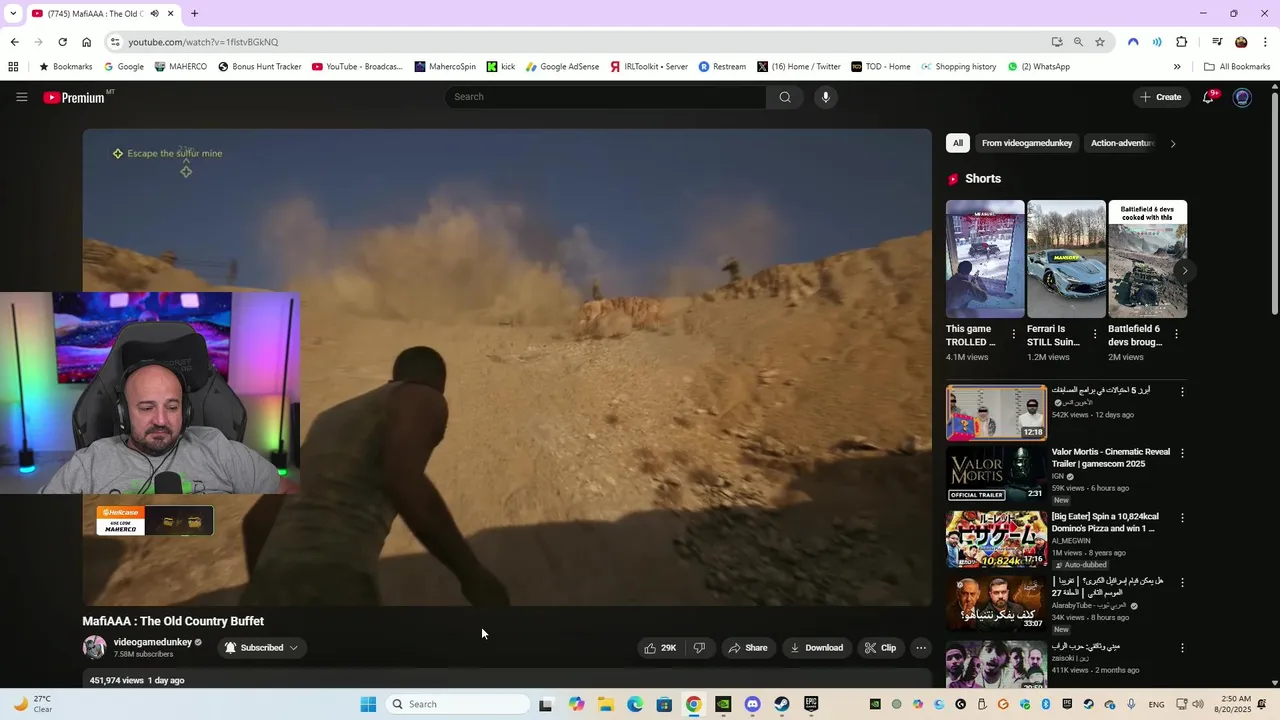The width and height of the screenshot is (1280, 720).
Task: Click the address bar URL
Action: click(x=203, y=42)
